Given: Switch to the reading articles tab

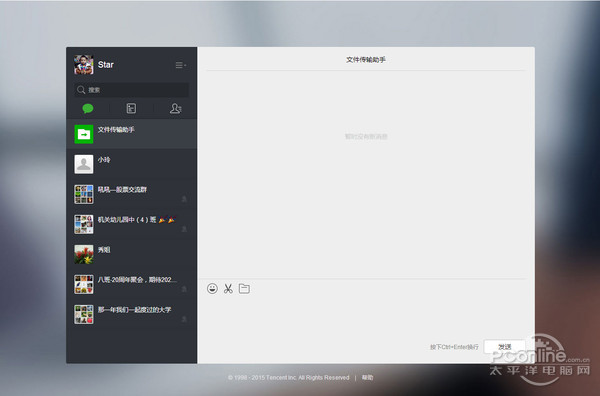Looking at the screenshot, I should (131, 109).
